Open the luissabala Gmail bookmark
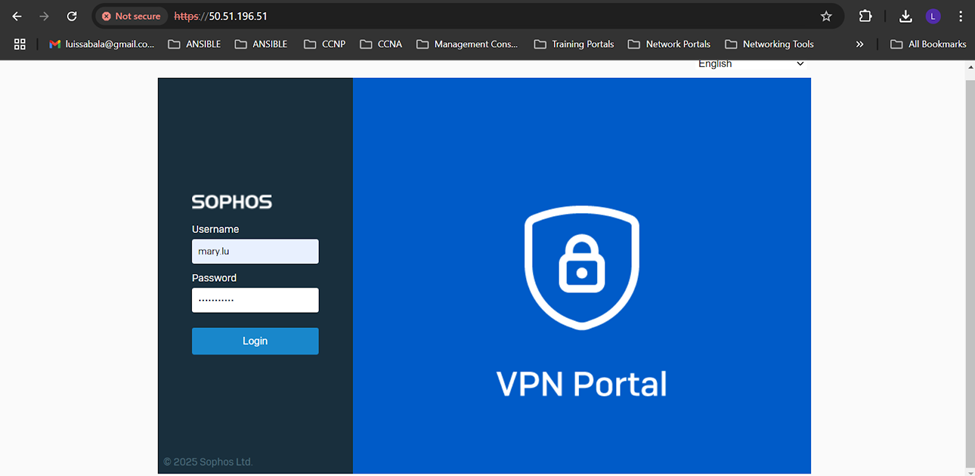This screenshot has width=975, height=476. pos(102,44)
